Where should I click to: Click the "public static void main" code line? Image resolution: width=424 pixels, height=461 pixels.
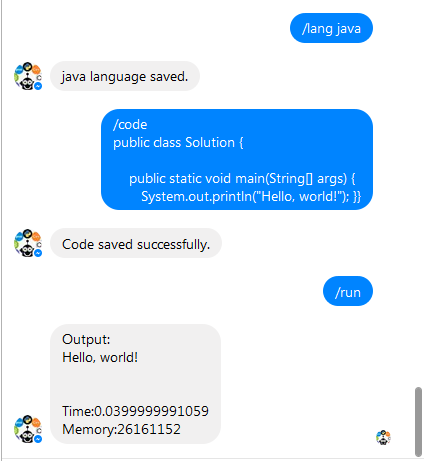tap(242, 179)
